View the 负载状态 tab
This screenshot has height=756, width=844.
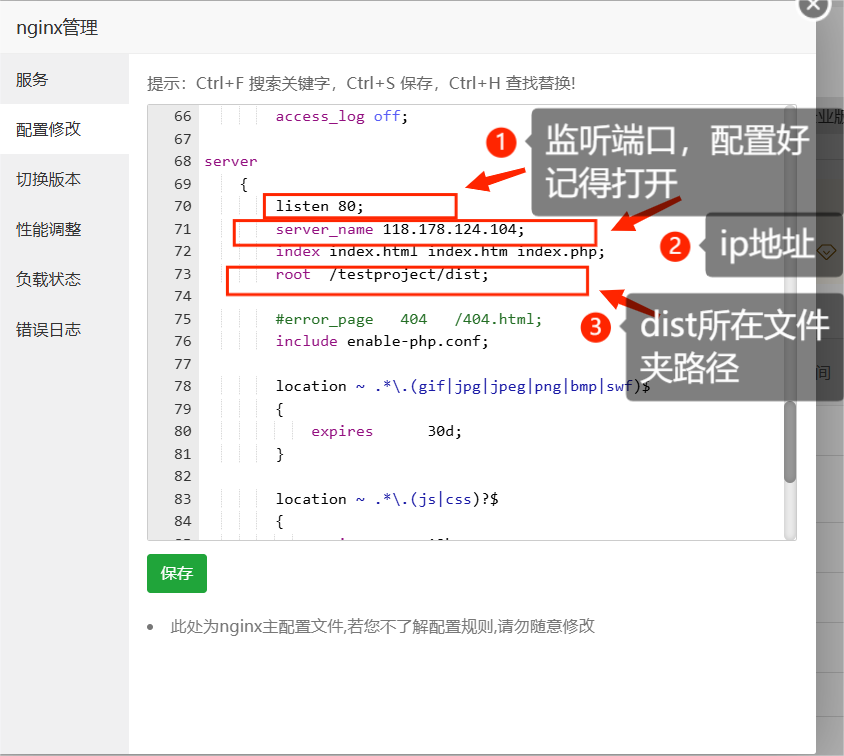pyautogui.click(x=64, y=279)
